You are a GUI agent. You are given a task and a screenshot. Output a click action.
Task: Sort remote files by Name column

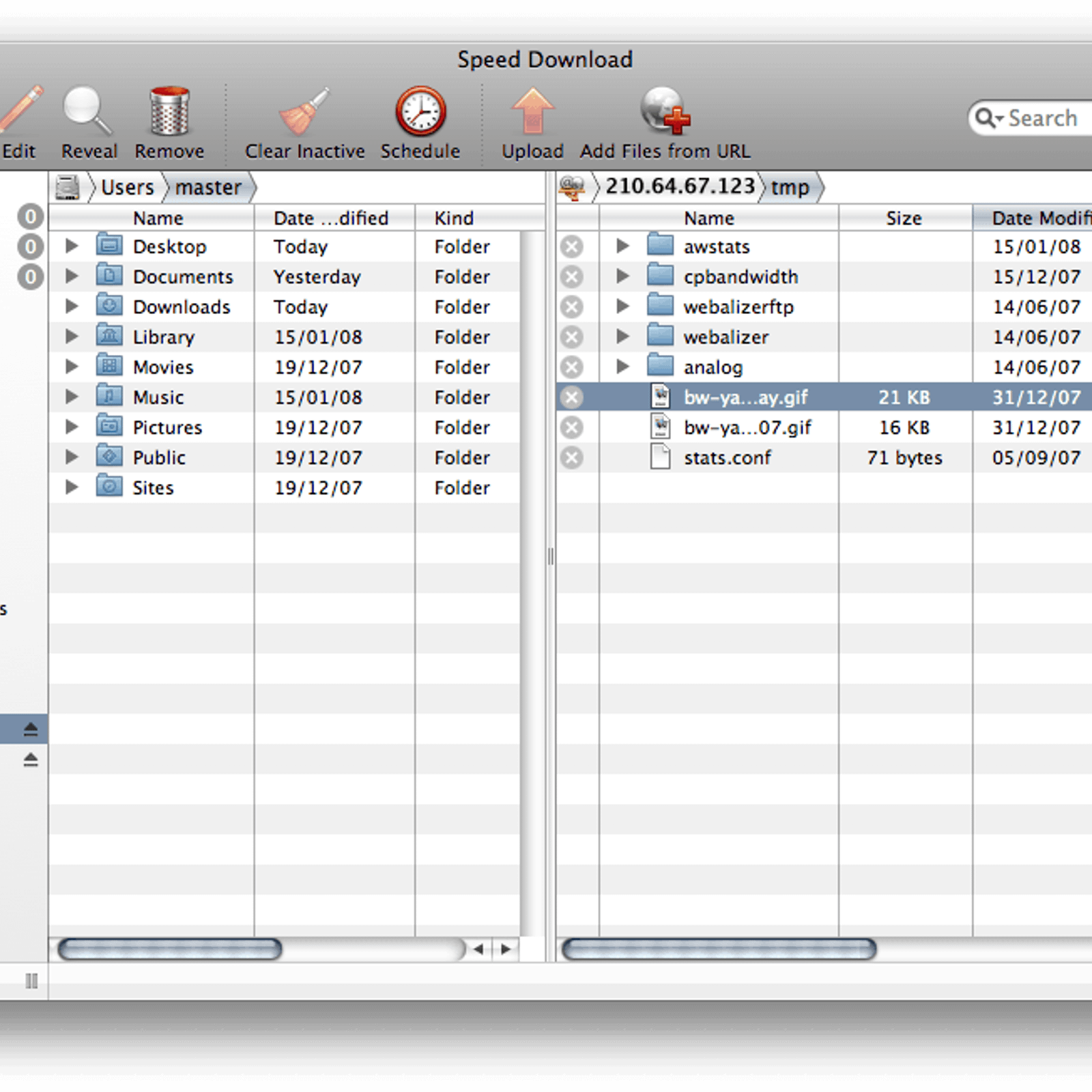(719, 218)
